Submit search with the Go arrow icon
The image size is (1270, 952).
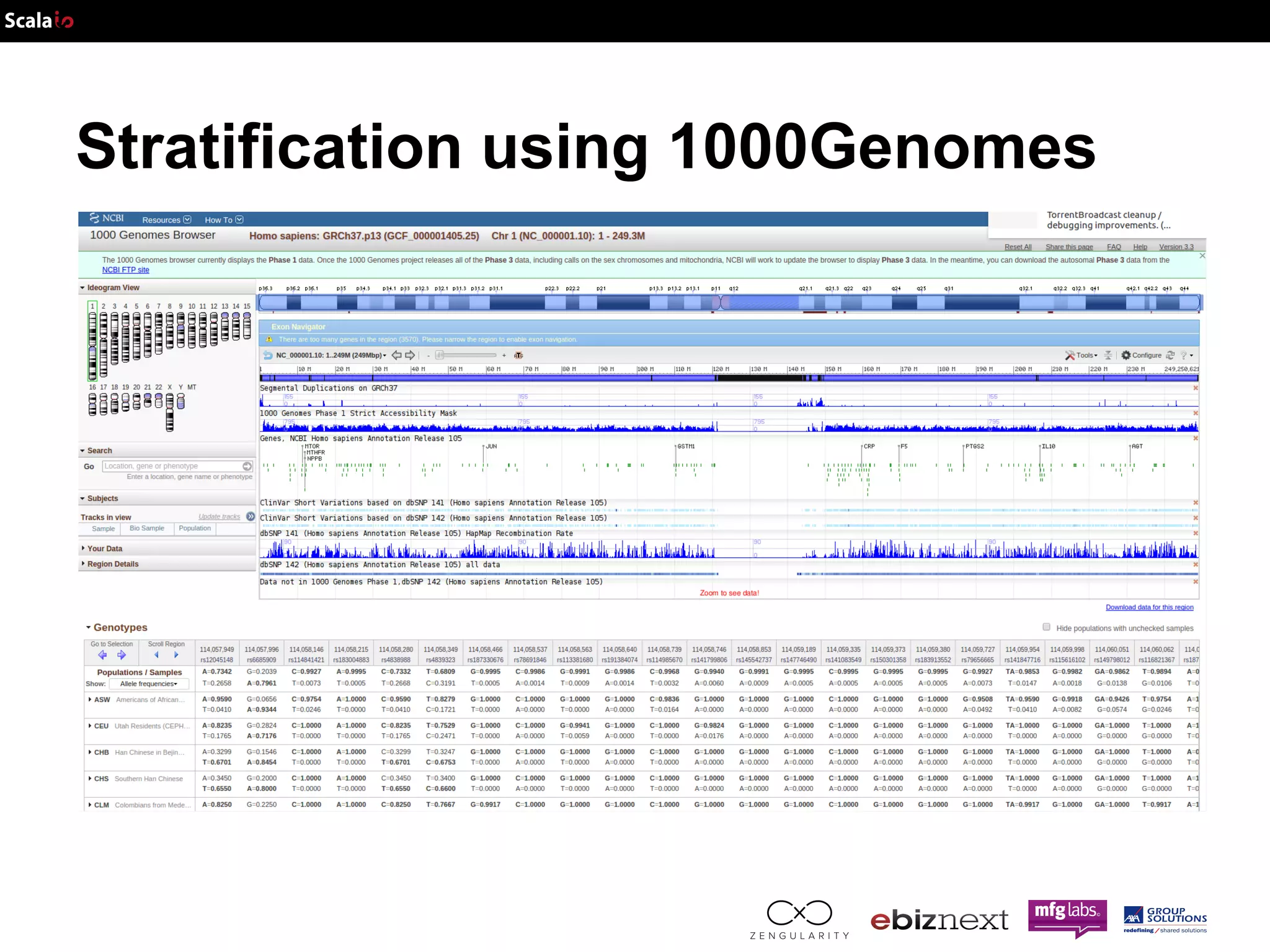[x=247, y=466]
